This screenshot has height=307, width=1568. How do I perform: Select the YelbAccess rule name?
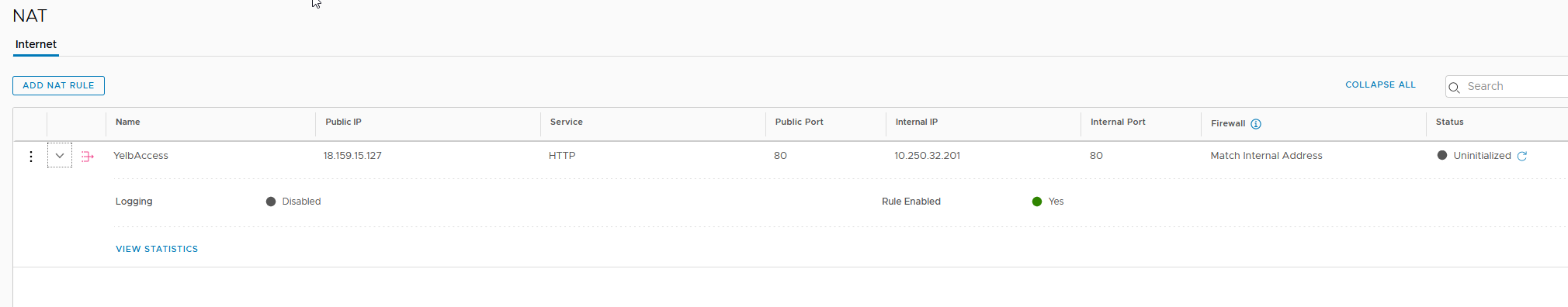(x=140, y=156)
